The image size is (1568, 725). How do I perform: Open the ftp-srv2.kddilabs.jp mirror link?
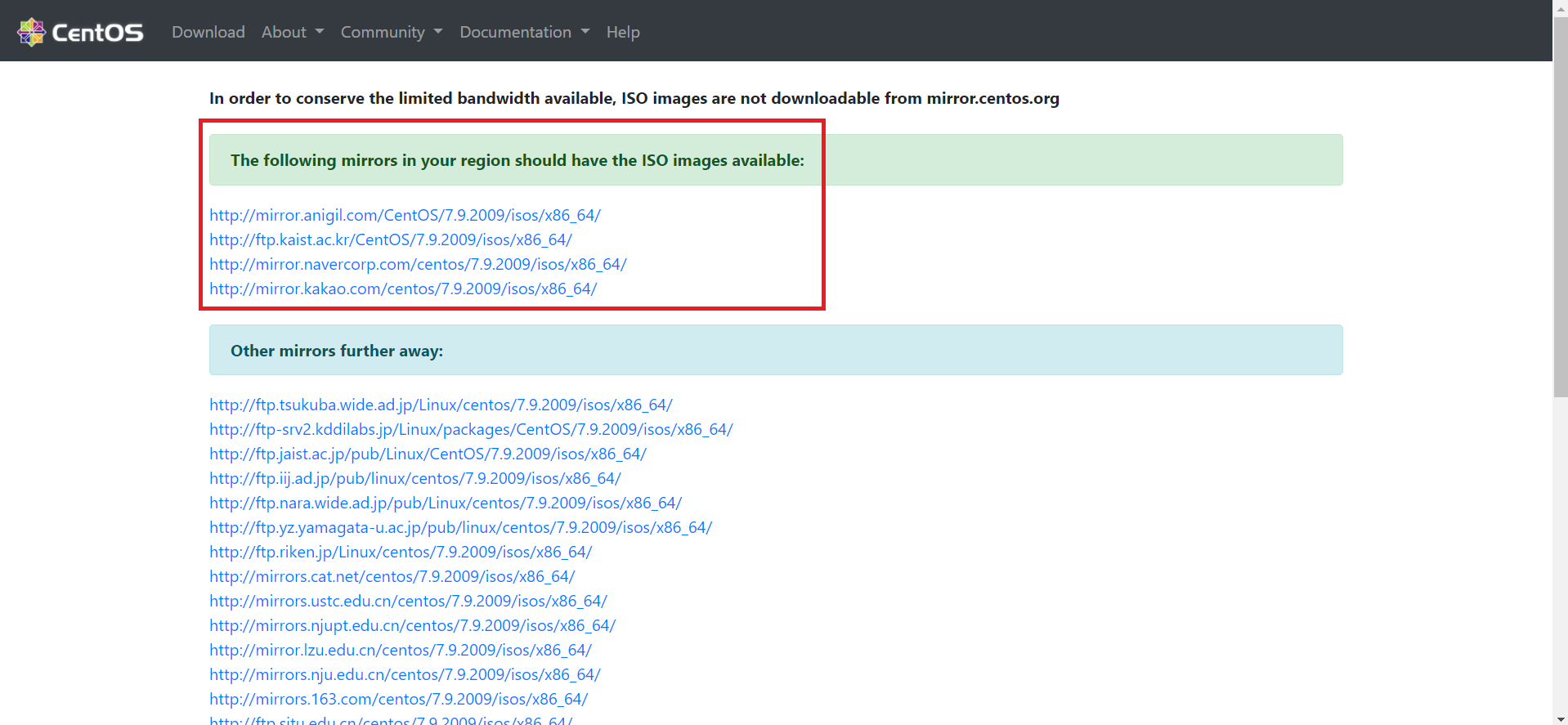(471, 429)
